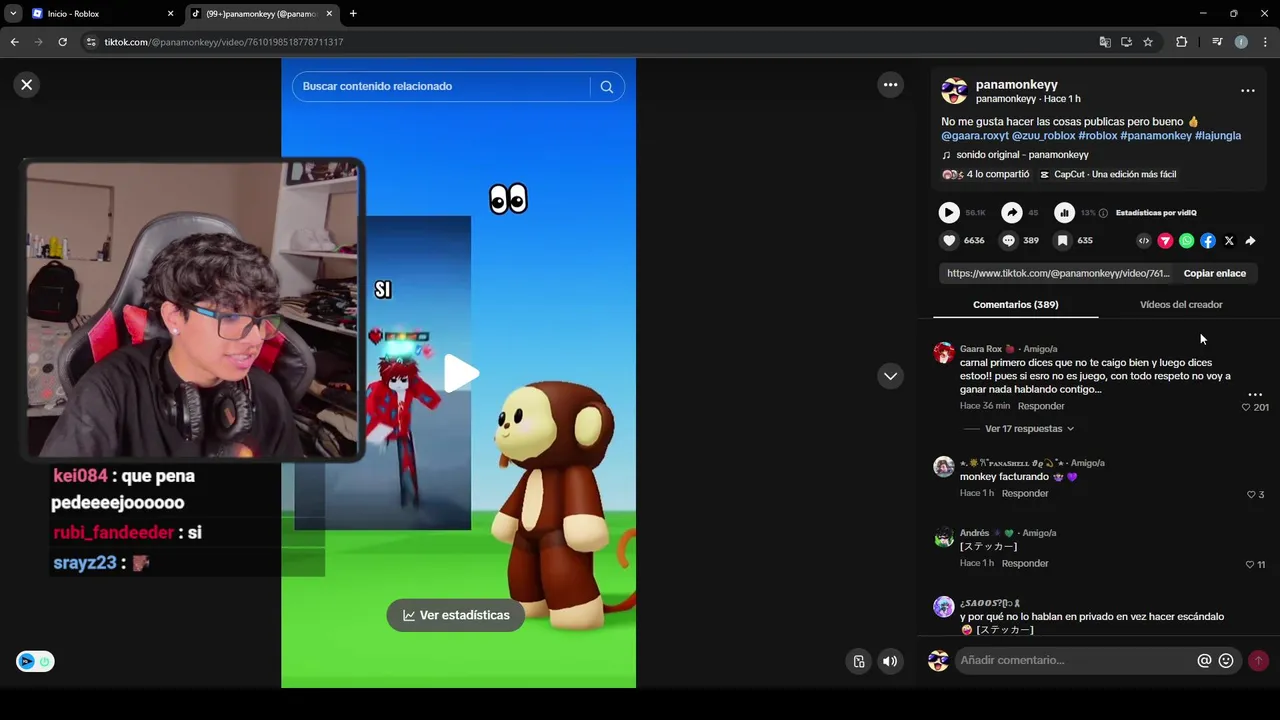Open the tab search dropdown
Screen dimensions: 1280x720
[x=13, y=14]
